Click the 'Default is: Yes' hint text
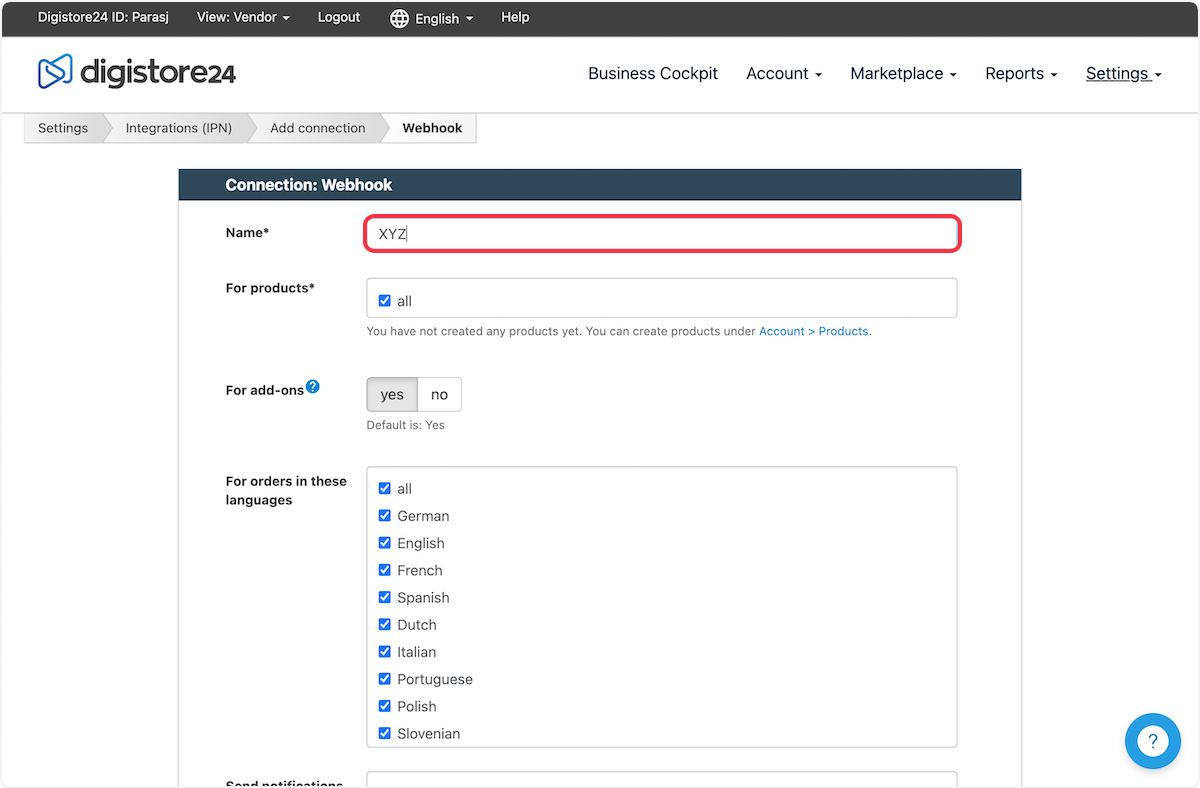 click(x=406, y=425)
